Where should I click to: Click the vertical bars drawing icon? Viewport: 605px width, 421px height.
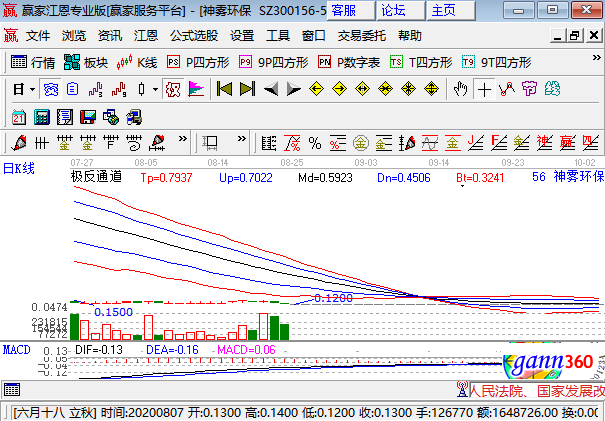41,143
